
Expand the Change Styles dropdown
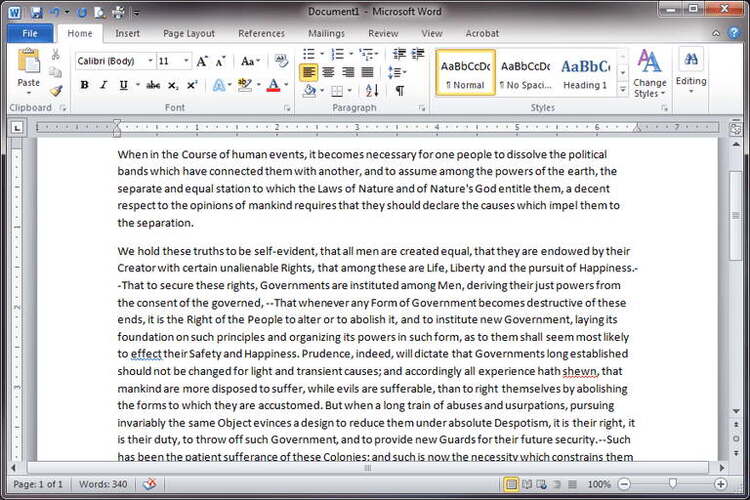coord(649,74)
